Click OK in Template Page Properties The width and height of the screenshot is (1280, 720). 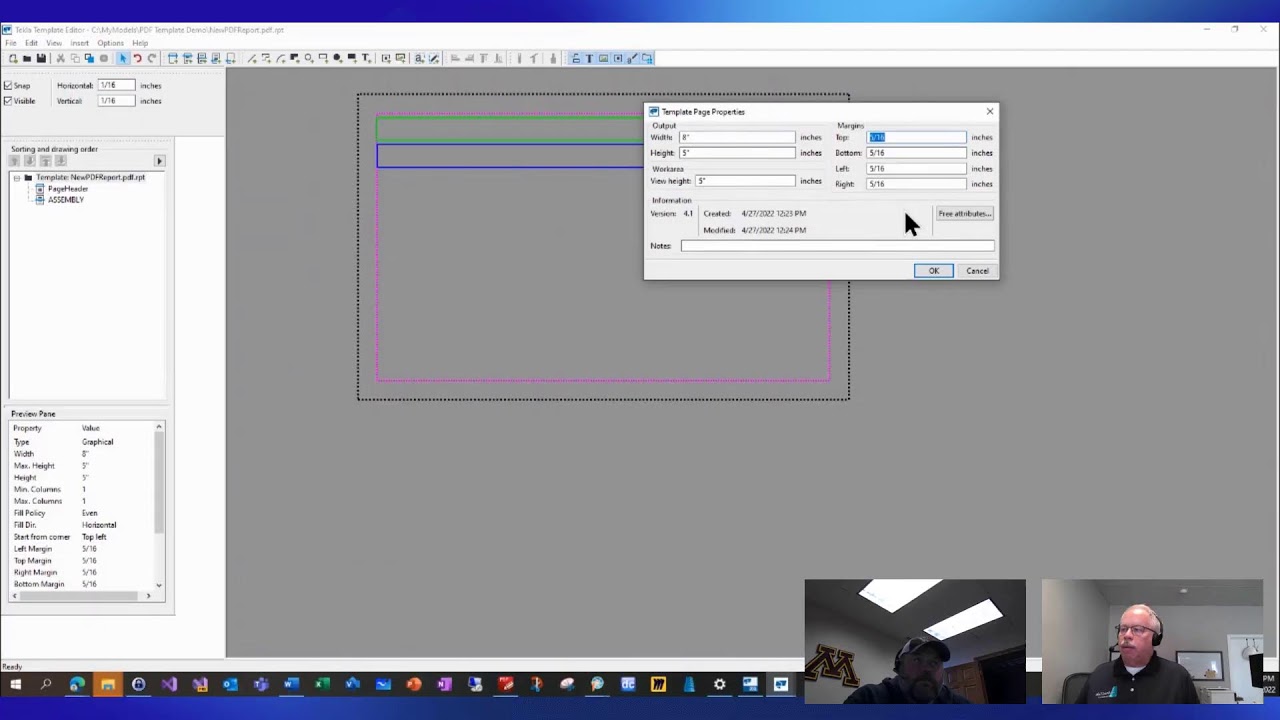point(933,271)
